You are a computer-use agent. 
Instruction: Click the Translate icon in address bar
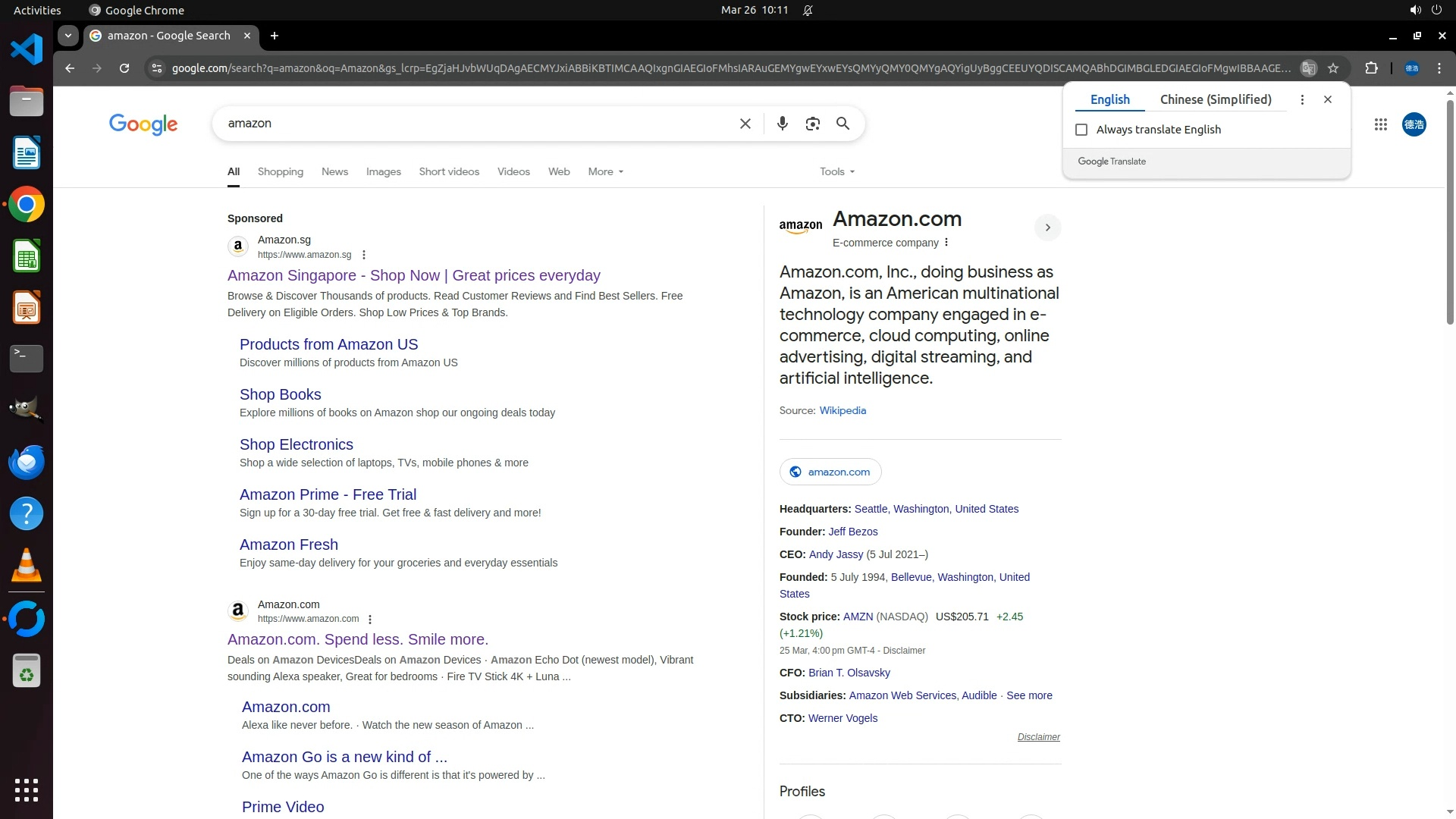[x=1309, y=68]
